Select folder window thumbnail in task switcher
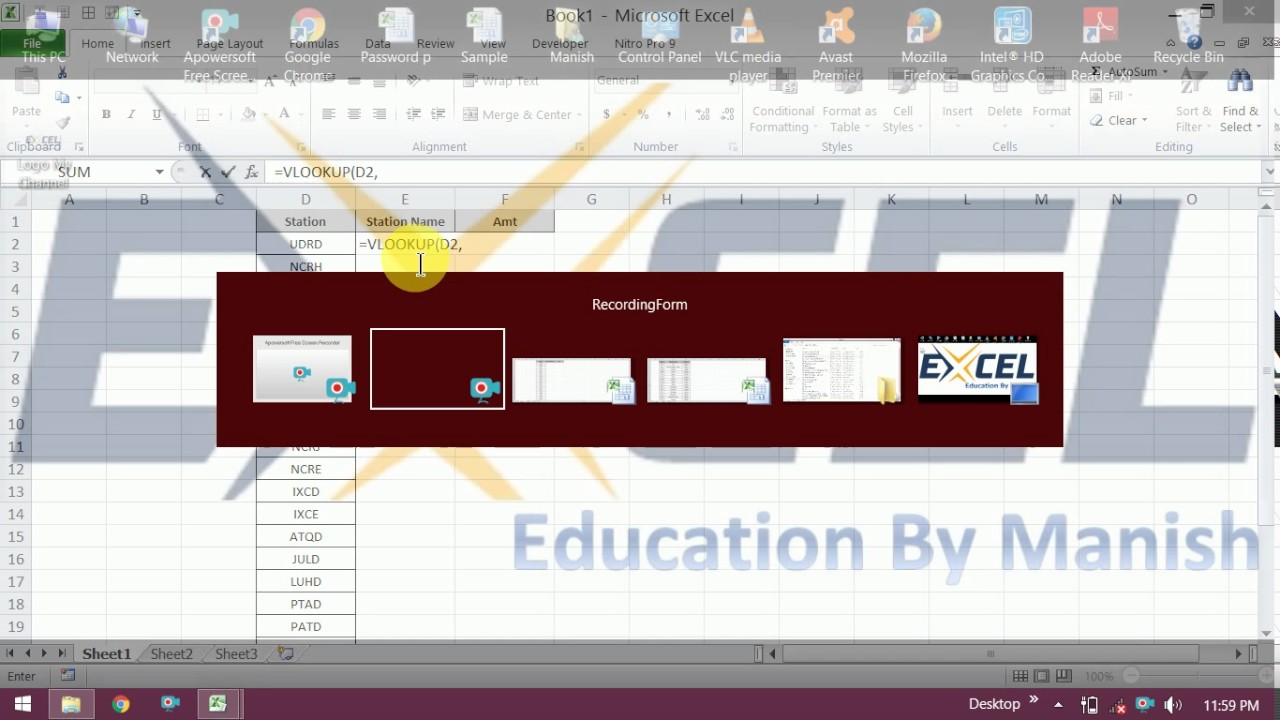Screen dimensions: 1280x720 point(842,370)
